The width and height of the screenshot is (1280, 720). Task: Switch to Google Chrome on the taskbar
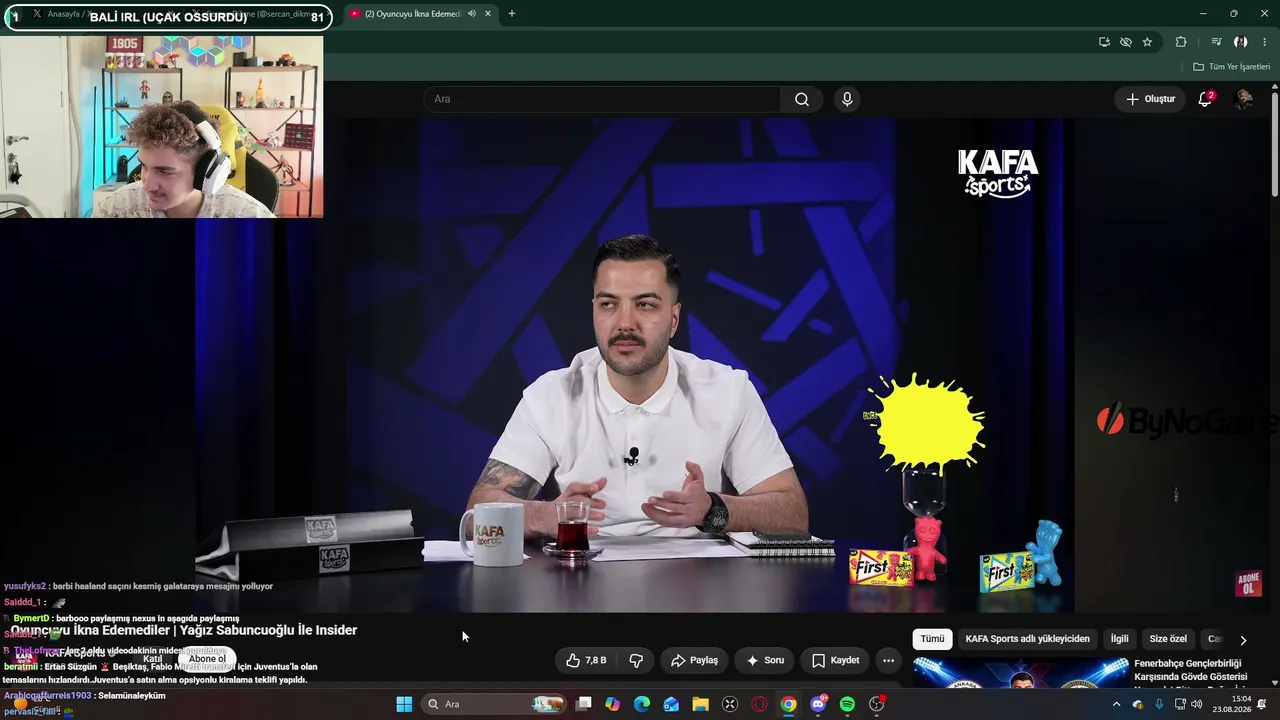click(x=789, y=704)
